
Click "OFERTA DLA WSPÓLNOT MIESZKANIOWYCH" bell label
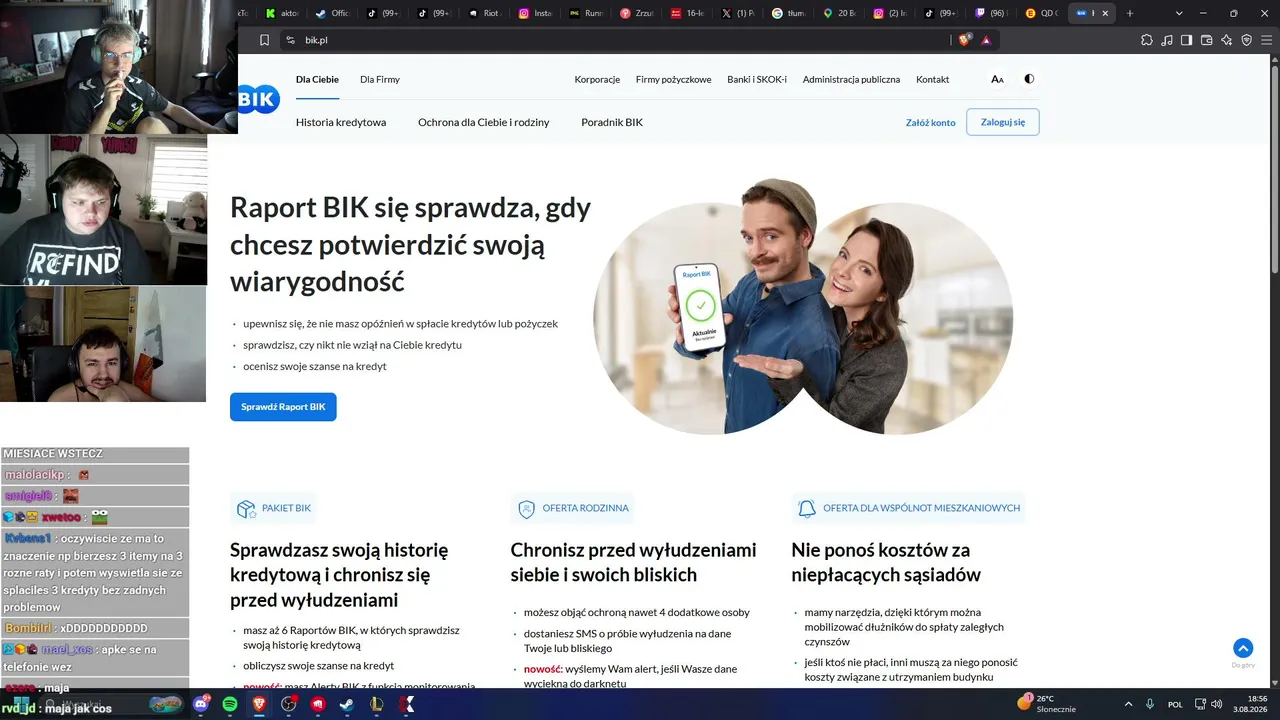point(909,508)
